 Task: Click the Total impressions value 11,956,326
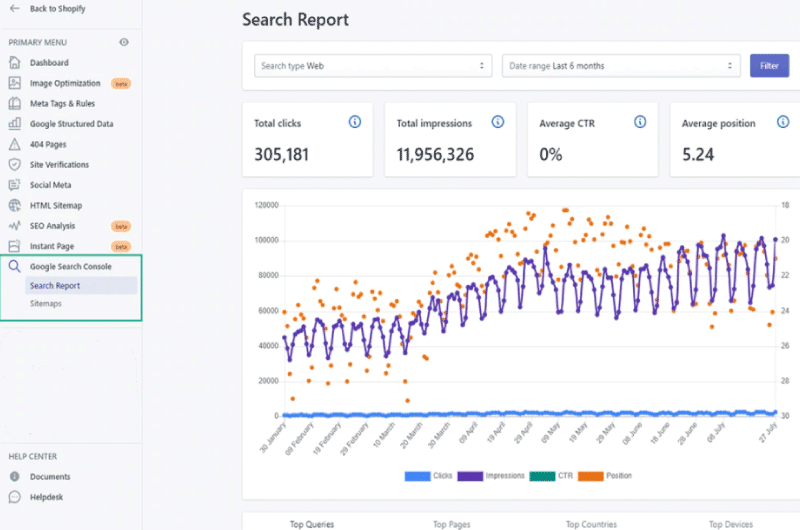[435, 154]
